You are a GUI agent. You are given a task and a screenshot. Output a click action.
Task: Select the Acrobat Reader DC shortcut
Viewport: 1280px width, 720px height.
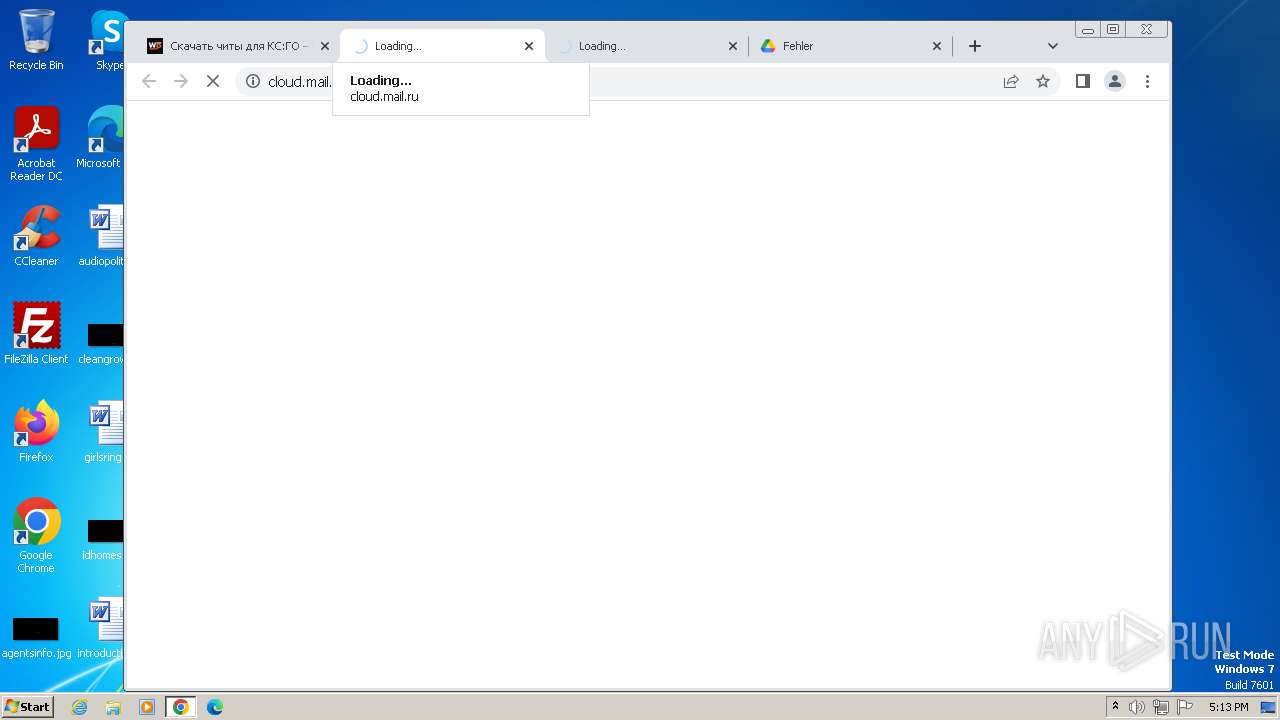click(x=36, y=144)
